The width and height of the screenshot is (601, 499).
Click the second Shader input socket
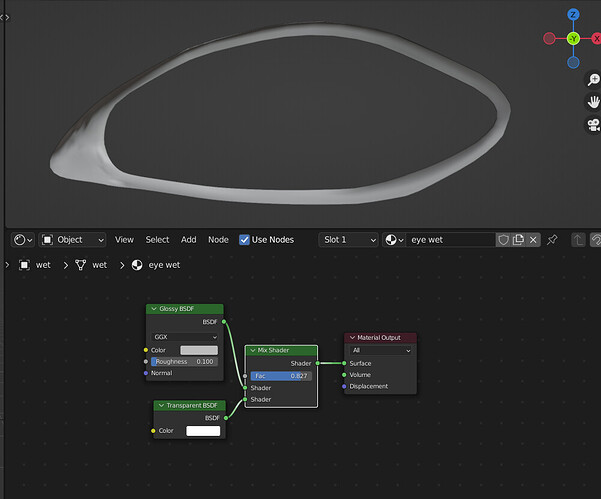pos(245,399)
